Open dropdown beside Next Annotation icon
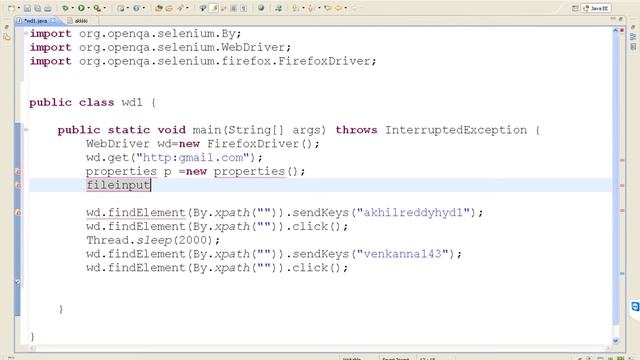 [x=303, y=8]
